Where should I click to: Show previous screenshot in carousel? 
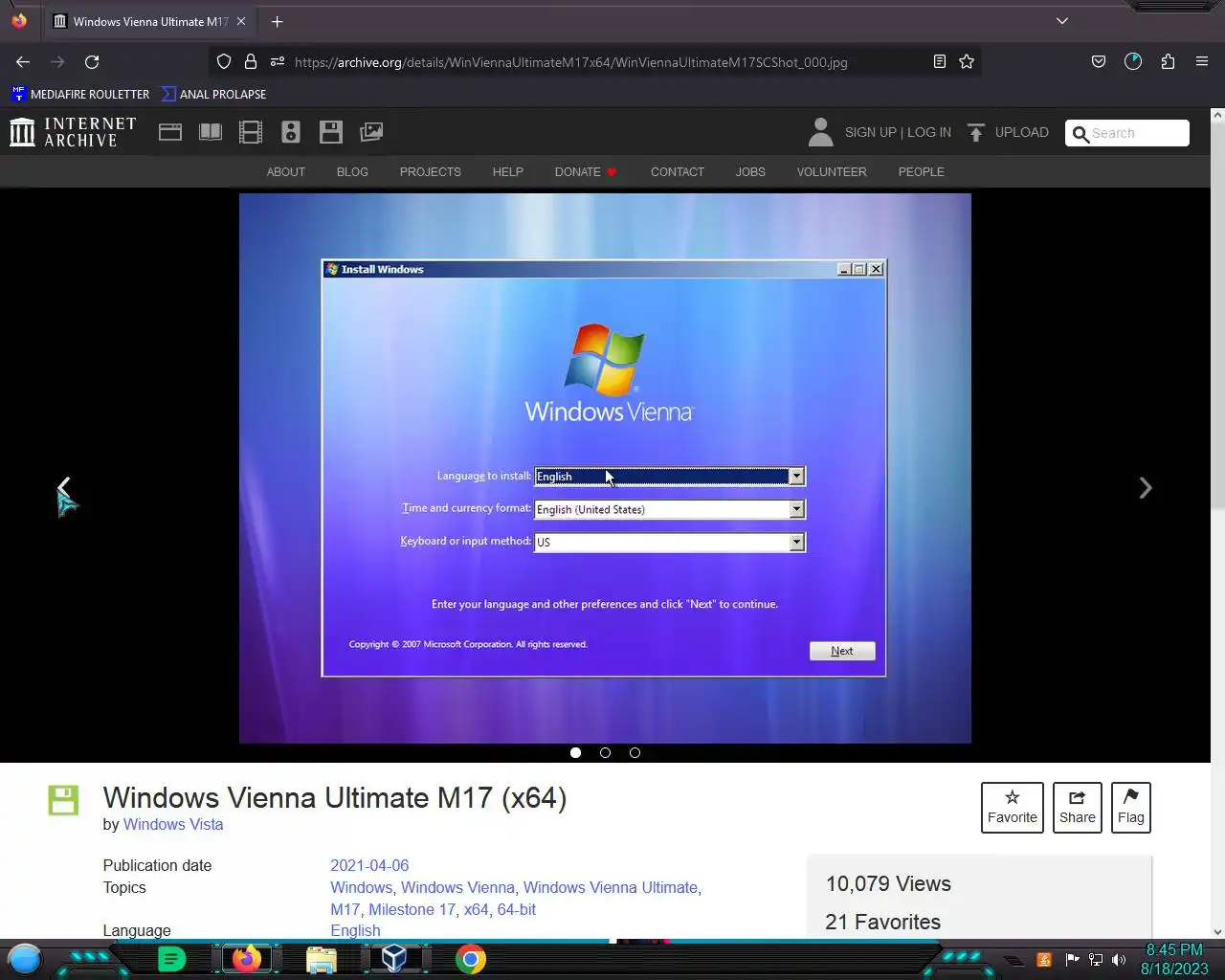tap(63, 488)
